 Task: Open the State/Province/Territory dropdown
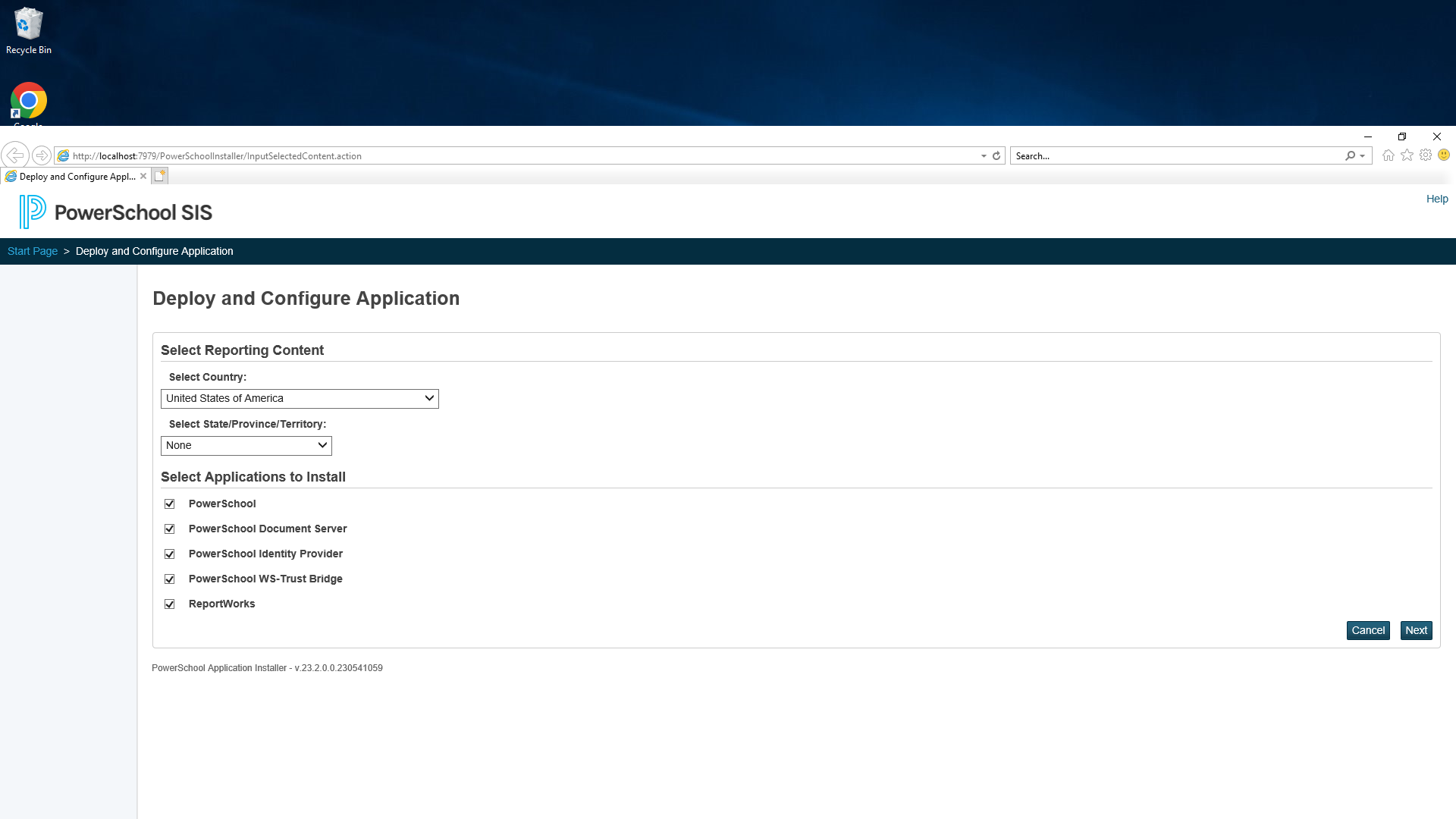[x=246, y=446]
